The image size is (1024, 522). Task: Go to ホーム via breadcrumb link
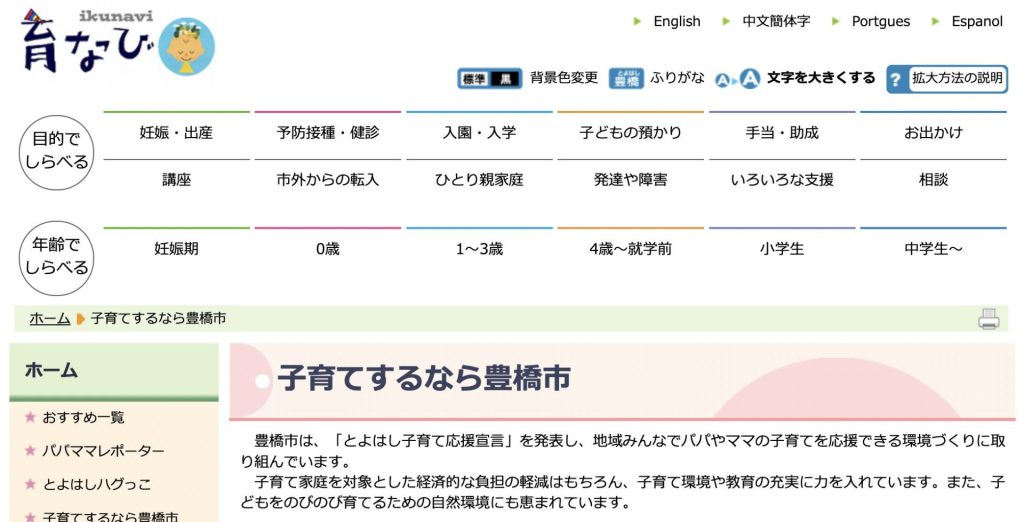pos(50,319)
